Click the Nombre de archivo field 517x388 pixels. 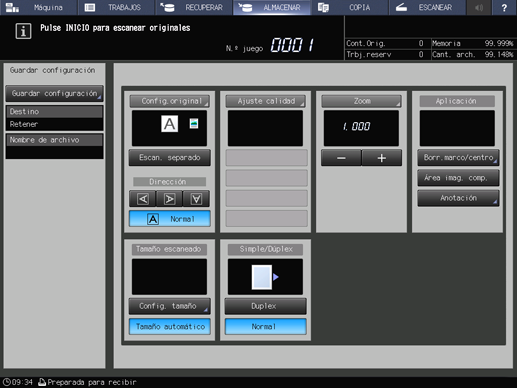pyautogui.click(x=54, y=146)
